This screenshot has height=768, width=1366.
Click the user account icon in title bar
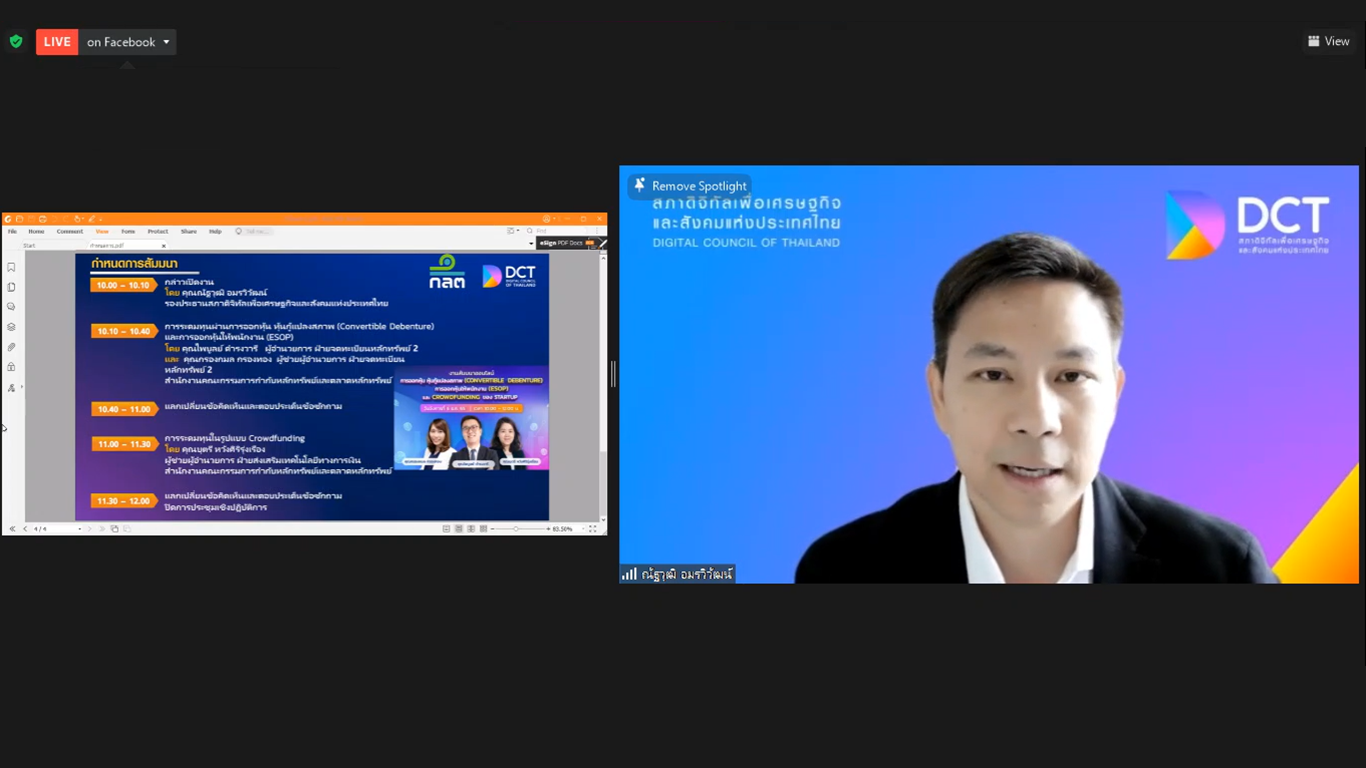[x=546, y=219]
